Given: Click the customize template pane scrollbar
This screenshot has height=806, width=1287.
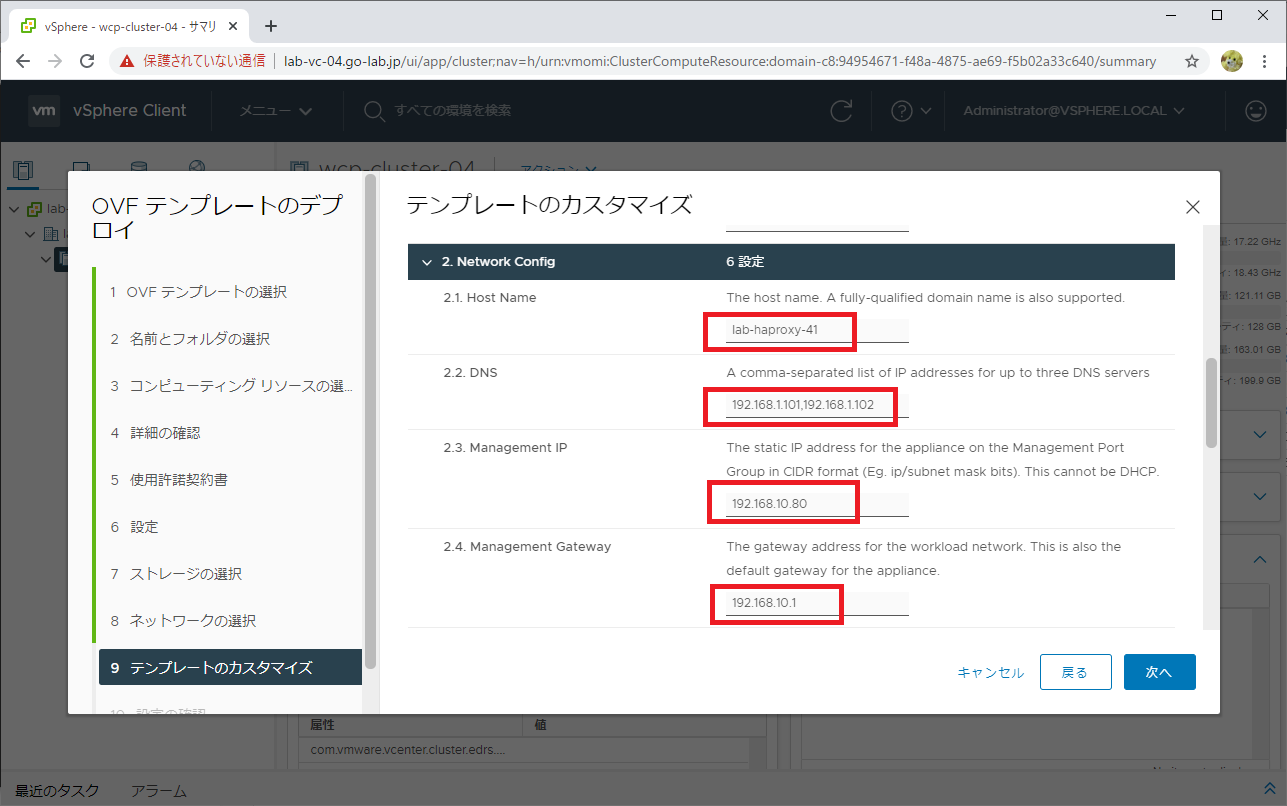Looking at the screenshot, I should coord(1211,403).
